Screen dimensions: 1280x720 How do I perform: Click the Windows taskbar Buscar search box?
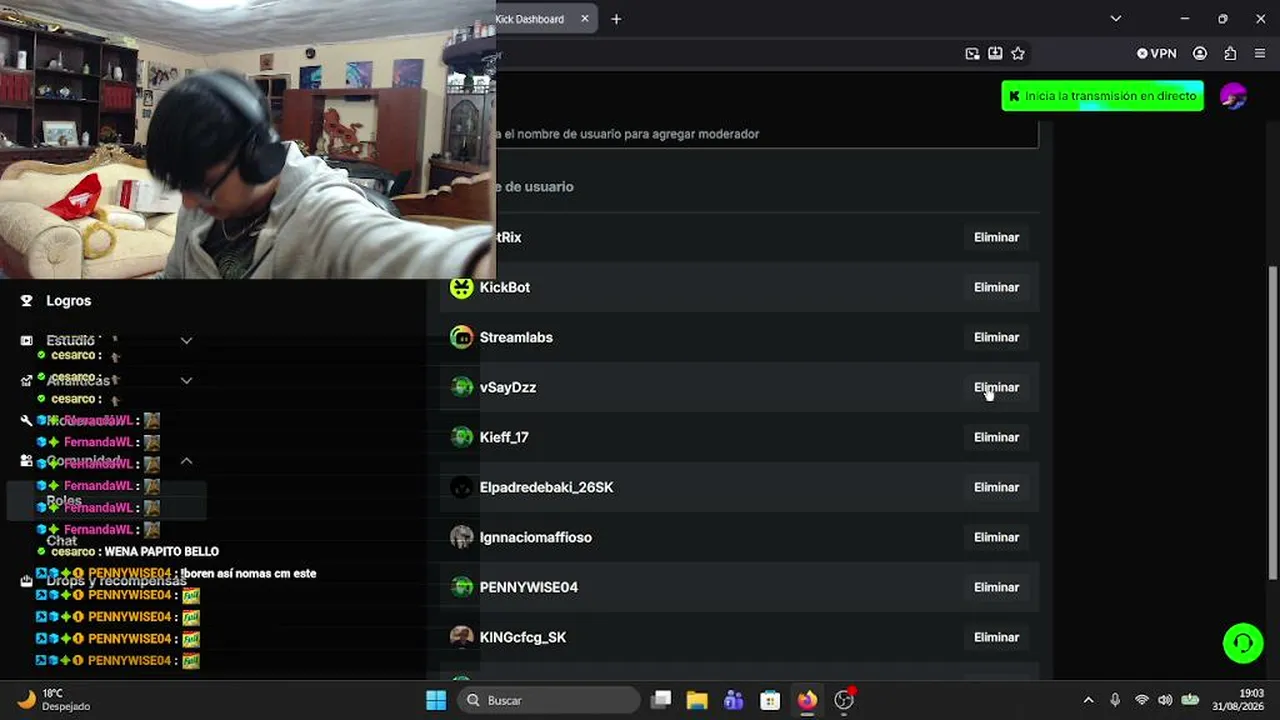pyautogui.click(x=549, y=700)
